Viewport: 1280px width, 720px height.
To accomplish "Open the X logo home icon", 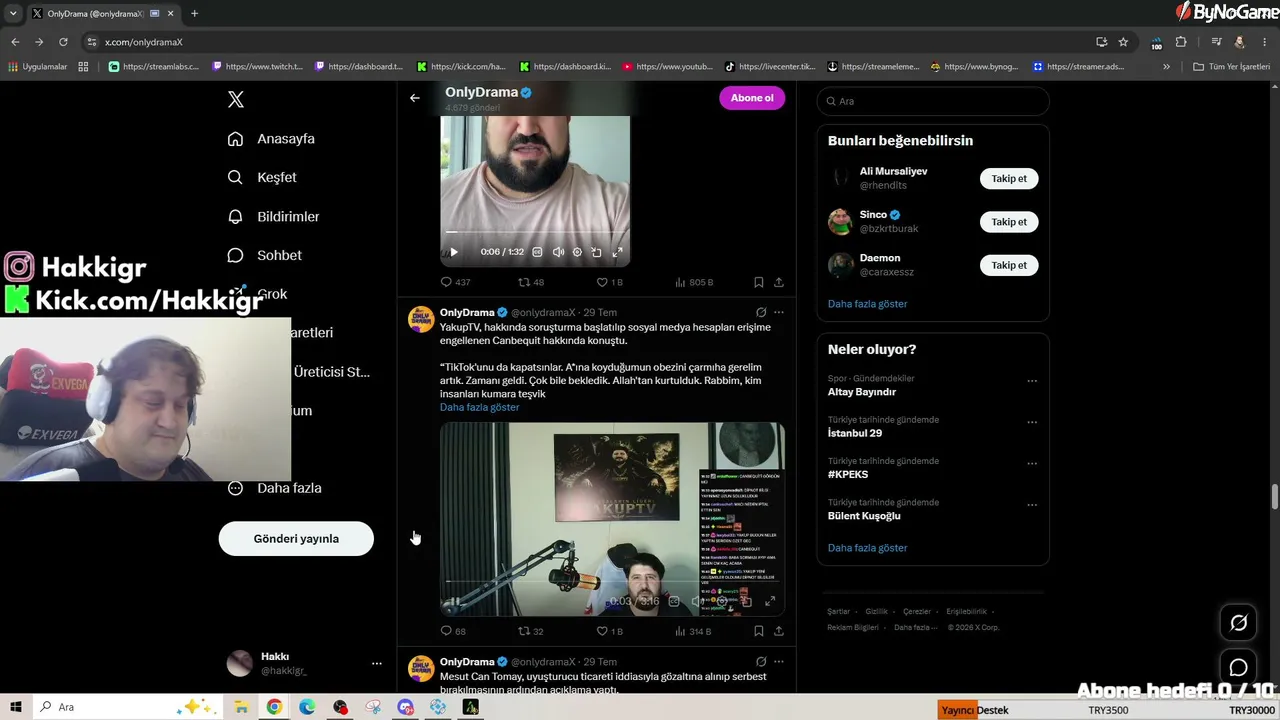I will pyautogui.click(x=236, y=99).
